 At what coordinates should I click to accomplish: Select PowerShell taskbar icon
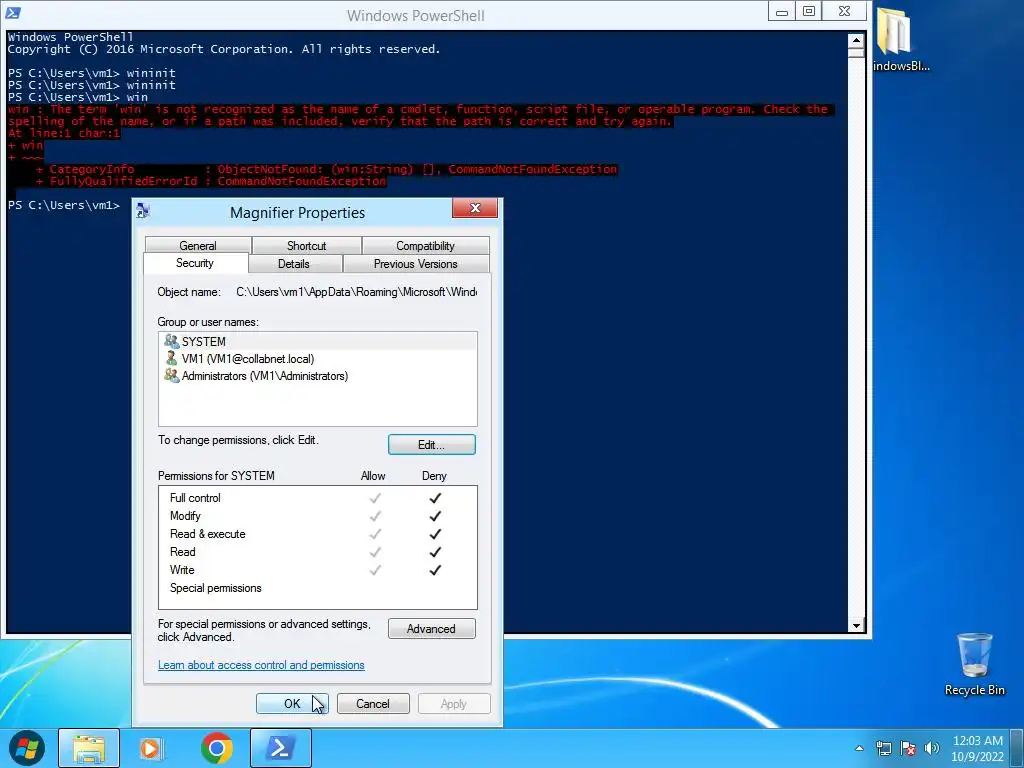pyautogui.click(x=281, y=748)
